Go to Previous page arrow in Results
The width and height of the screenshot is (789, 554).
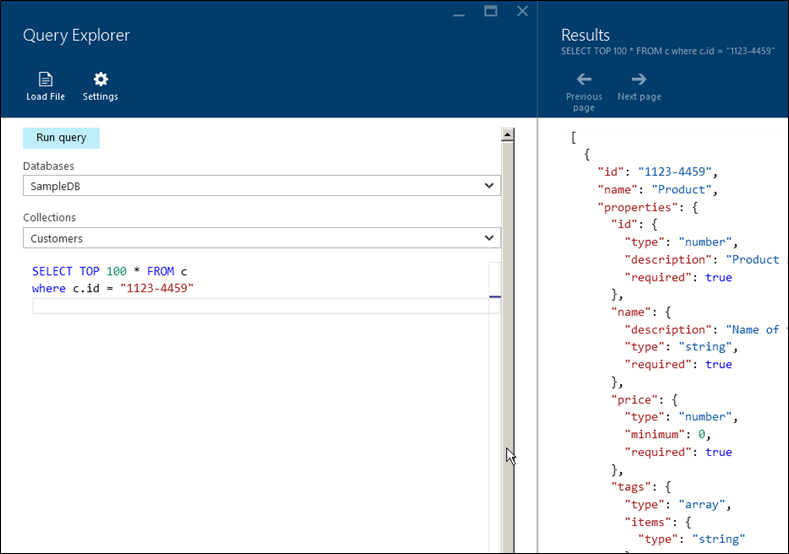coord(584,79)
